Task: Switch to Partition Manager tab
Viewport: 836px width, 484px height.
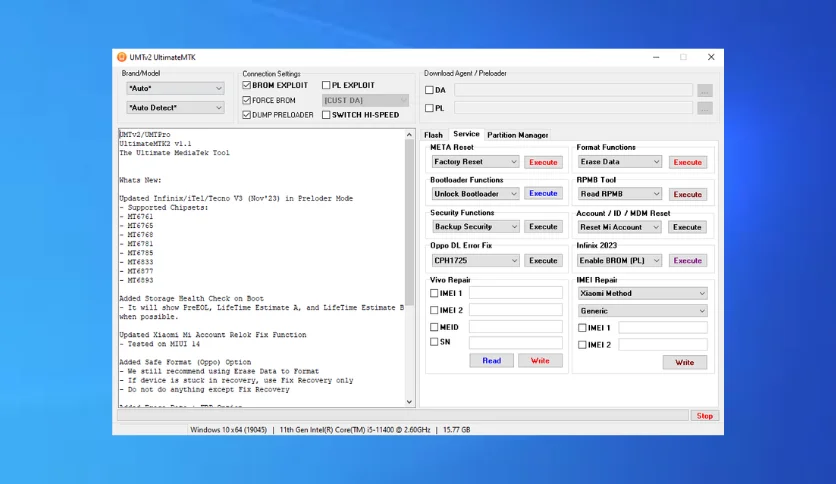Action: point(517,135)
